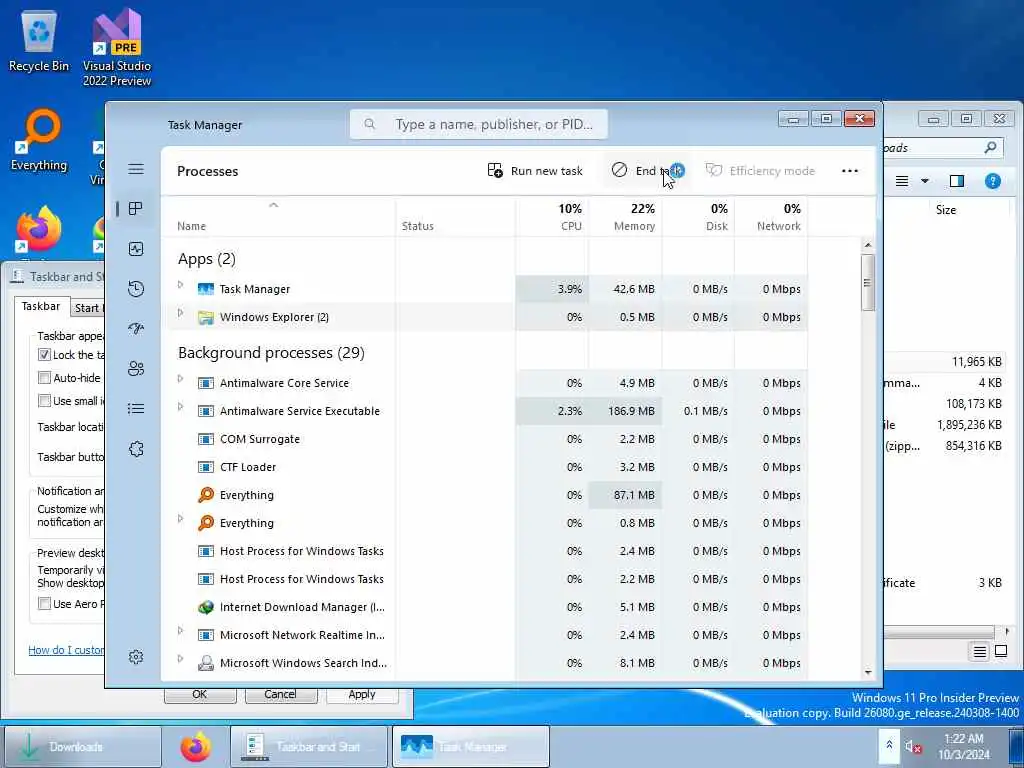
Task: Open Firefox from the taskbar
Action: [x=196, y=747]
